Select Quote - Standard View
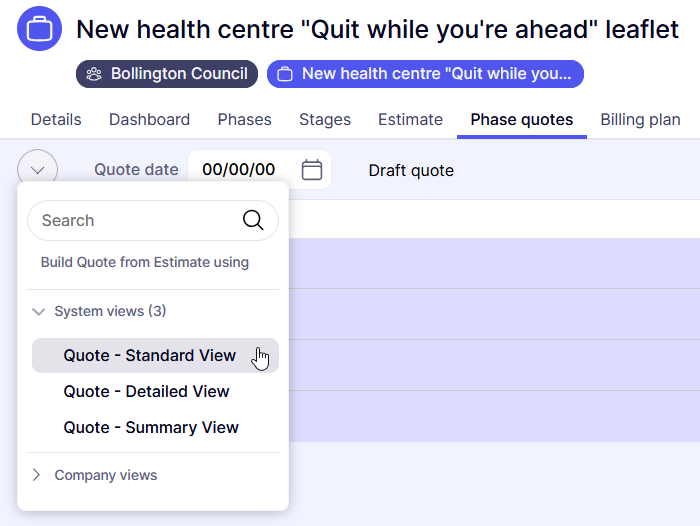 pos(150,355)
